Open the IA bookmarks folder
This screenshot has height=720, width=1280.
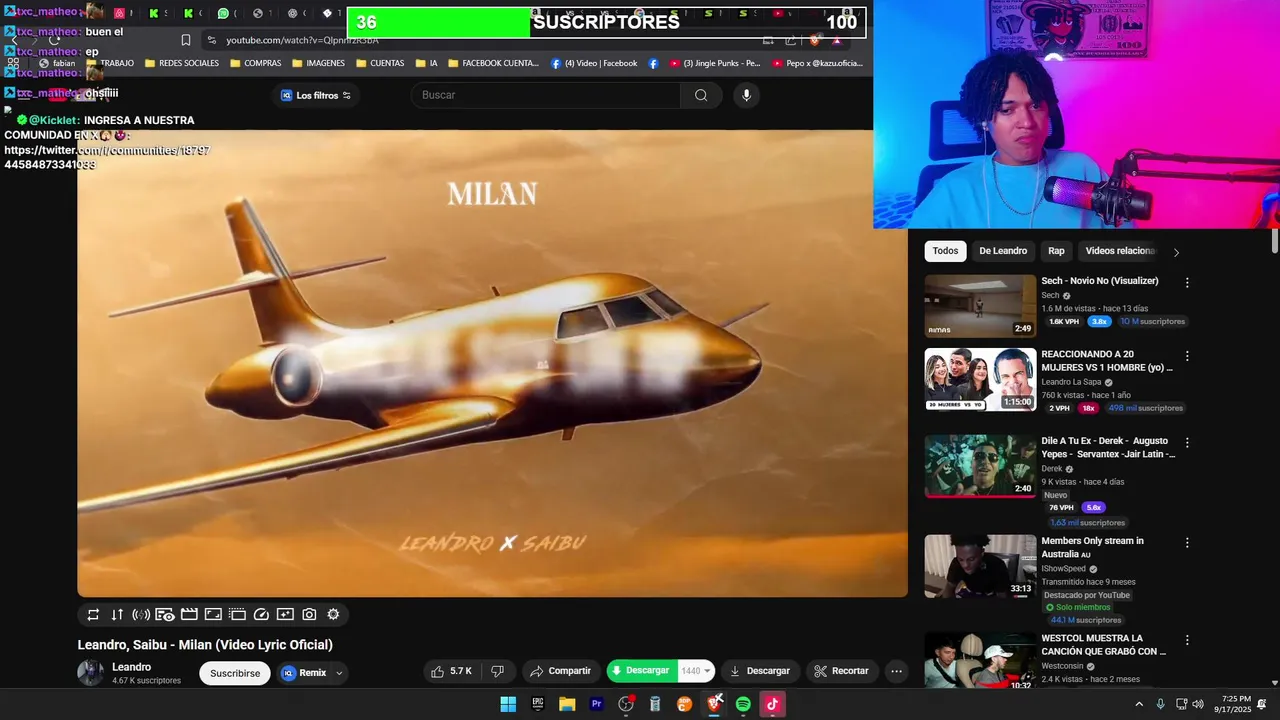(427, 63)
